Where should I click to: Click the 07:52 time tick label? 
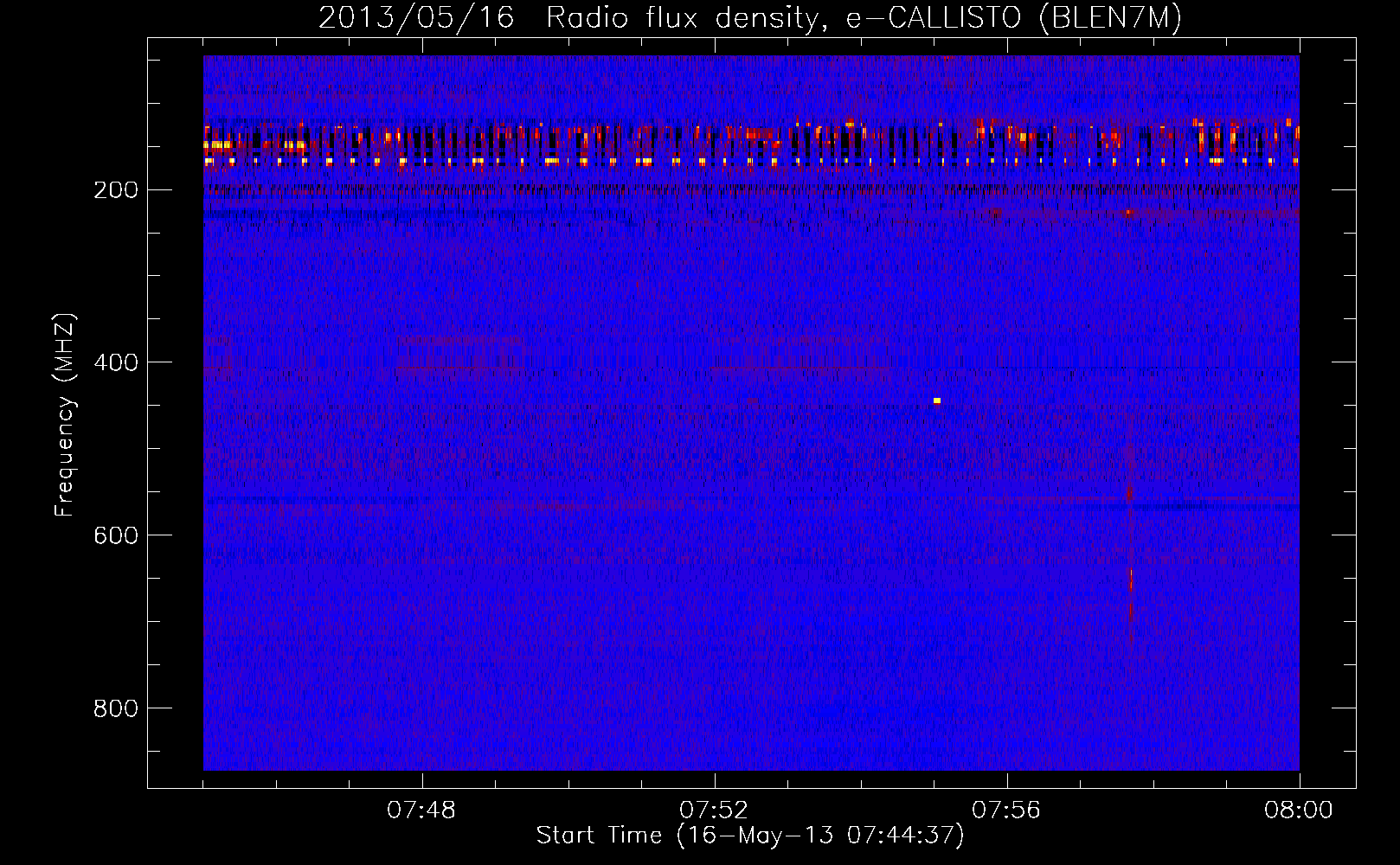pyautogui.click(x=714, y=811)
